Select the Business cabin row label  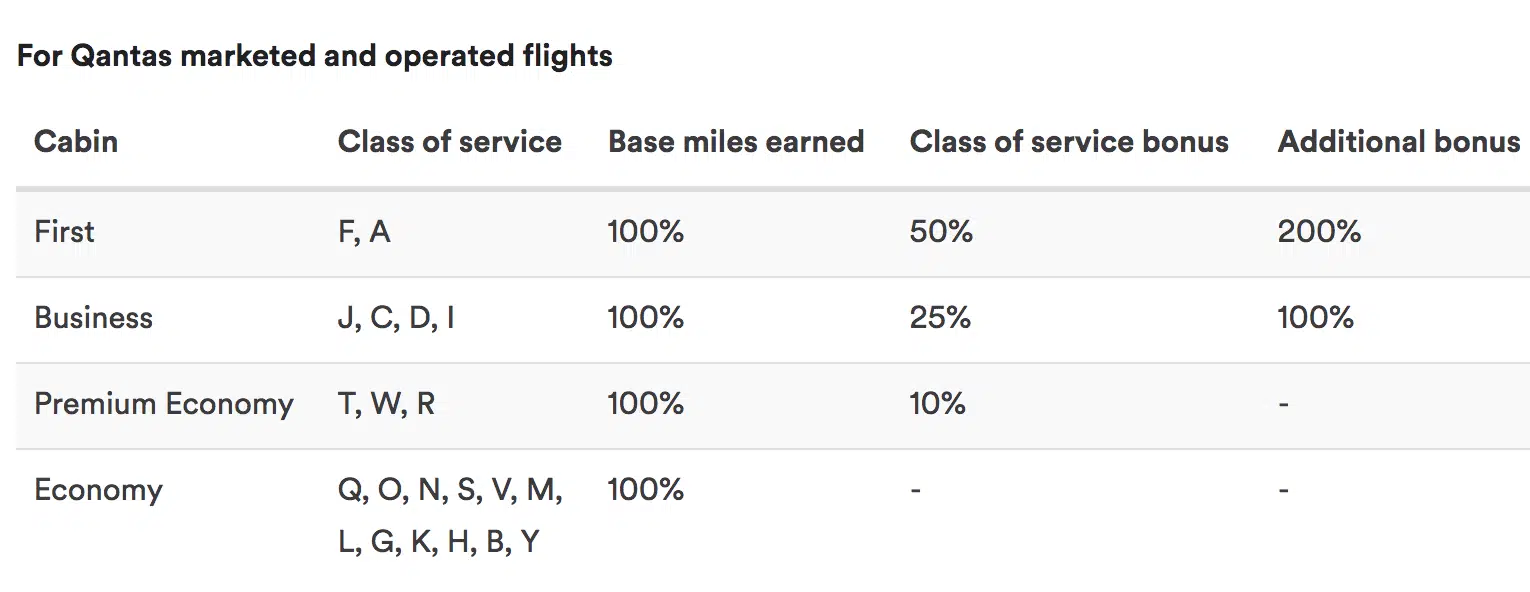click(93, 318)
